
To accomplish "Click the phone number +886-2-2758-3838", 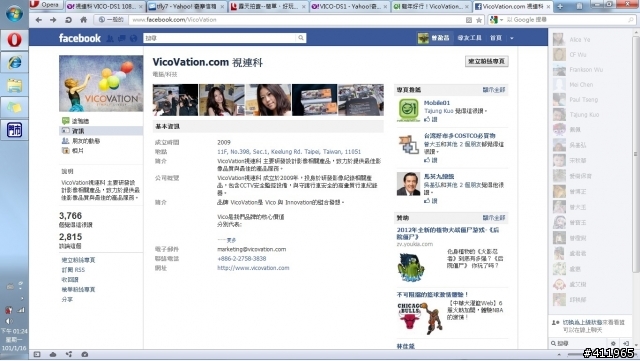I will pos(242,258).
